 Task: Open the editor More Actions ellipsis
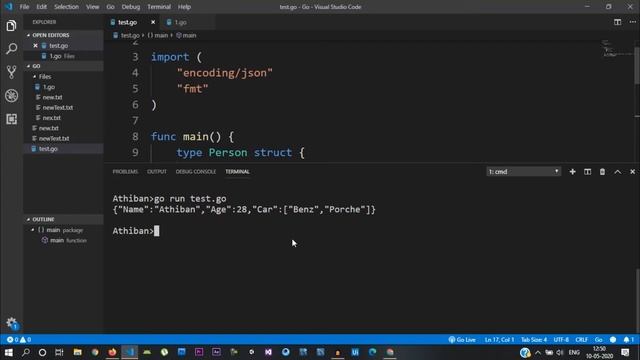coord(632,22)
